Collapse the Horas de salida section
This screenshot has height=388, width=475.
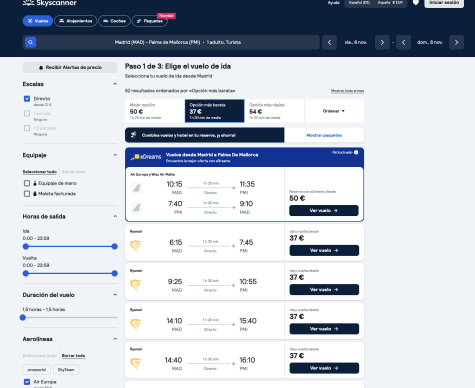(x=115, y=216)
